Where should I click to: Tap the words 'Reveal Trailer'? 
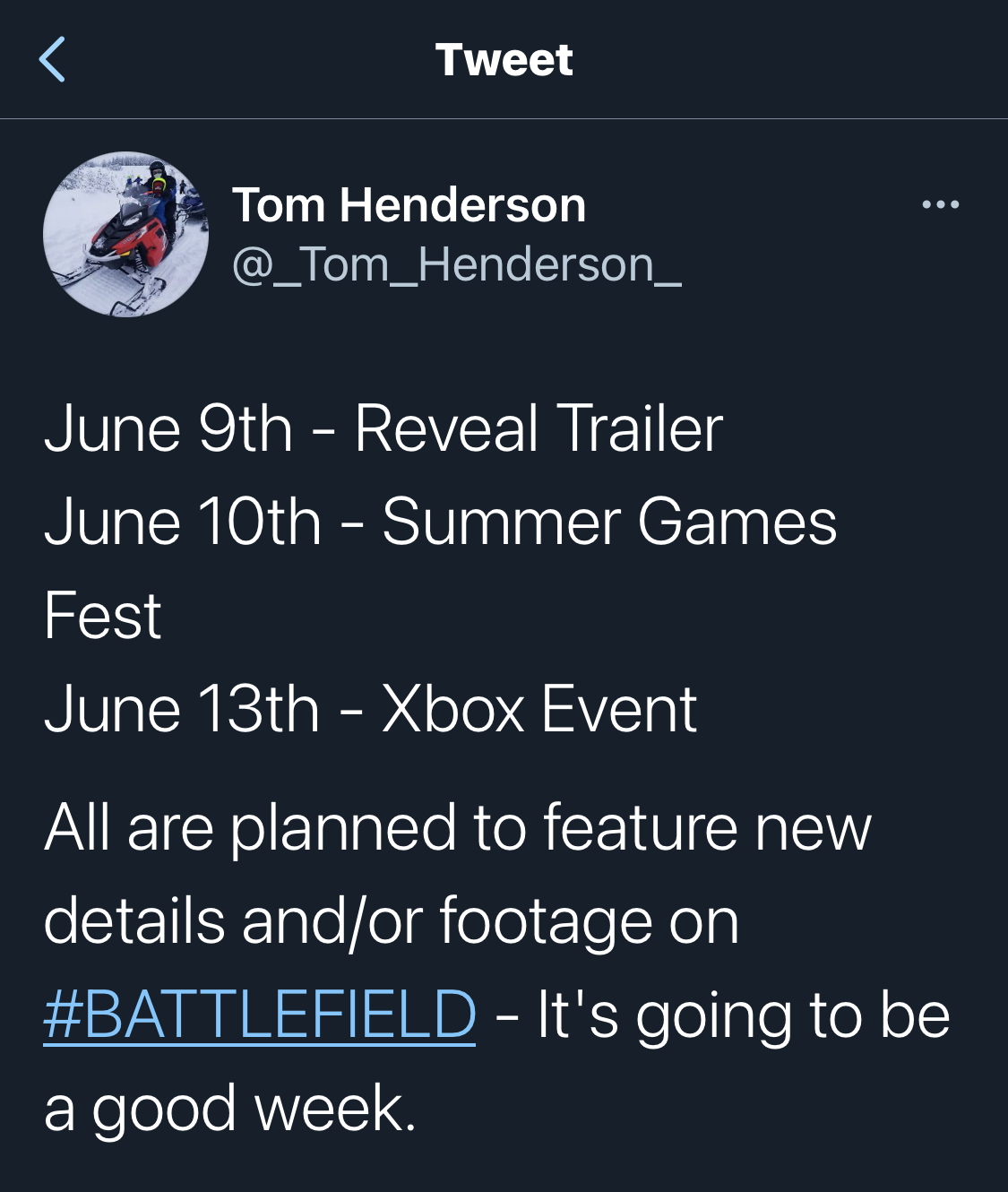pos(538,428)
